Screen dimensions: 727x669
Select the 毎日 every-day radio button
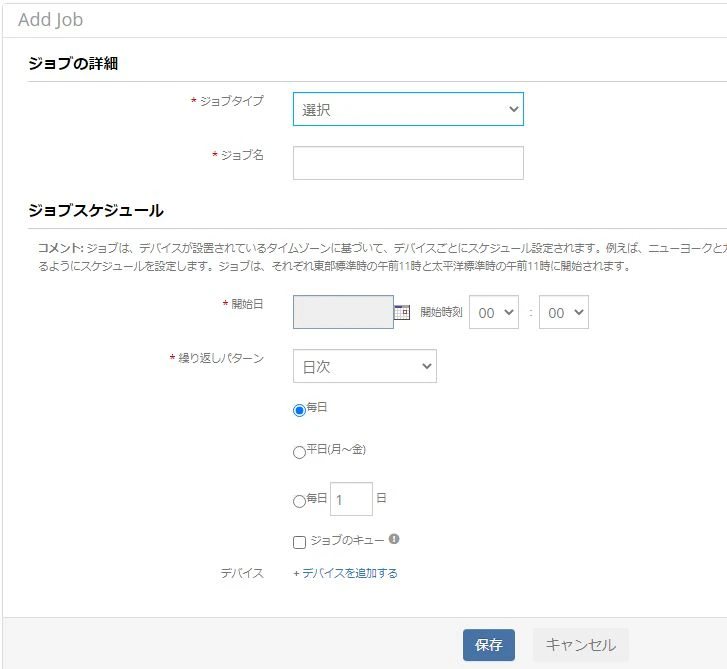pyautogui.click(x=300, y=410)
